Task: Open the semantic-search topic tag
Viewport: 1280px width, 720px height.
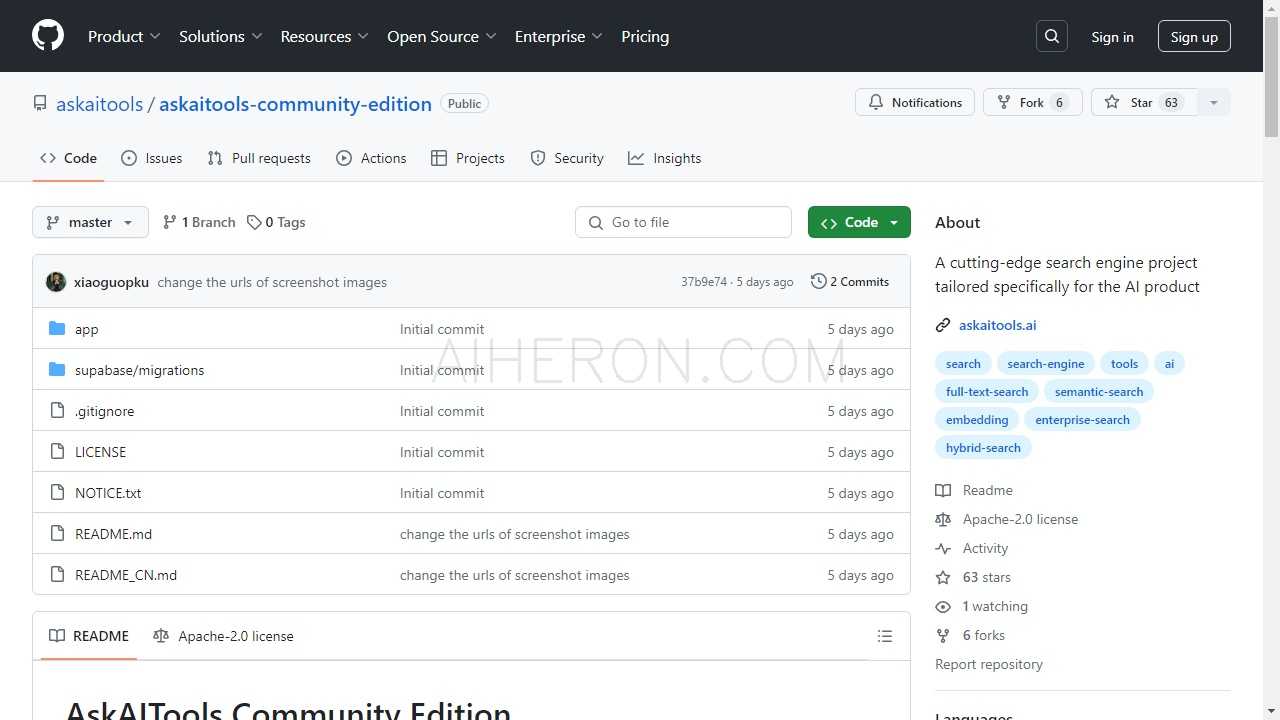Action: 1099,392
